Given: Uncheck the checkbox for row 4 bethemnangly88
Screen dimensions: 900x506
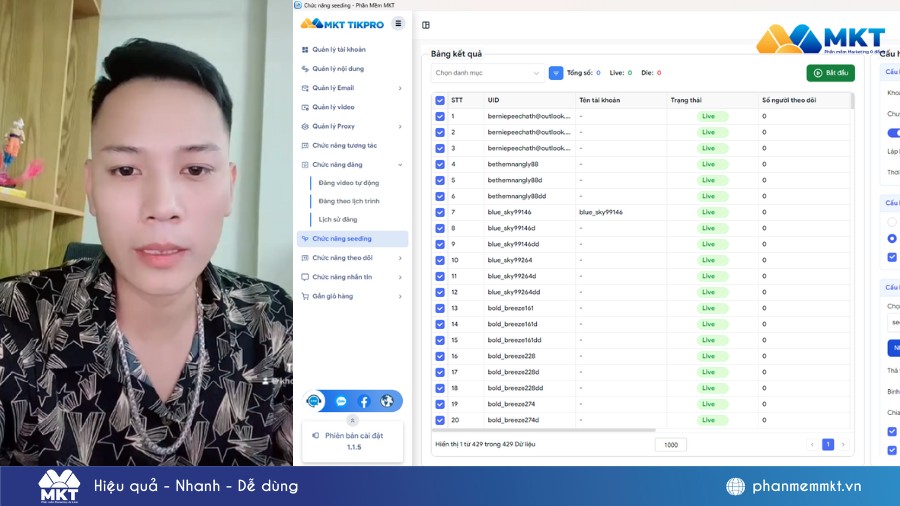Looking at the screenshot, I should tap(440, 165).
